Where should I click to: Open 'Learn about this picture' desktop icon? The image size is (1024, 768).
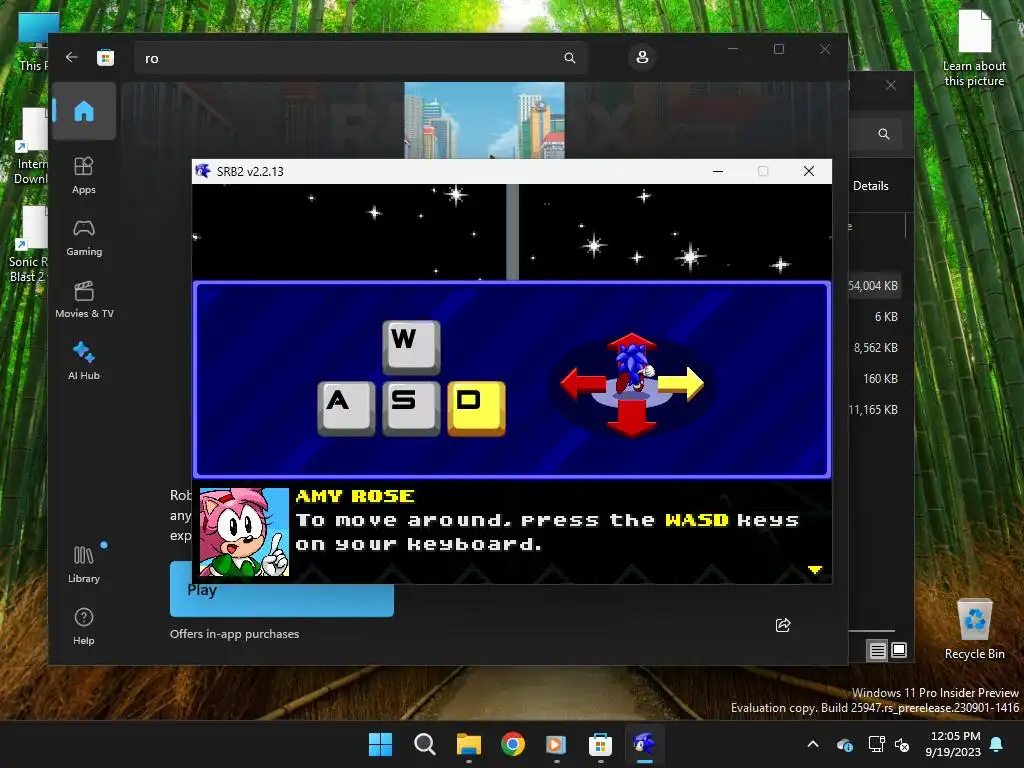[x=974, y=48]
